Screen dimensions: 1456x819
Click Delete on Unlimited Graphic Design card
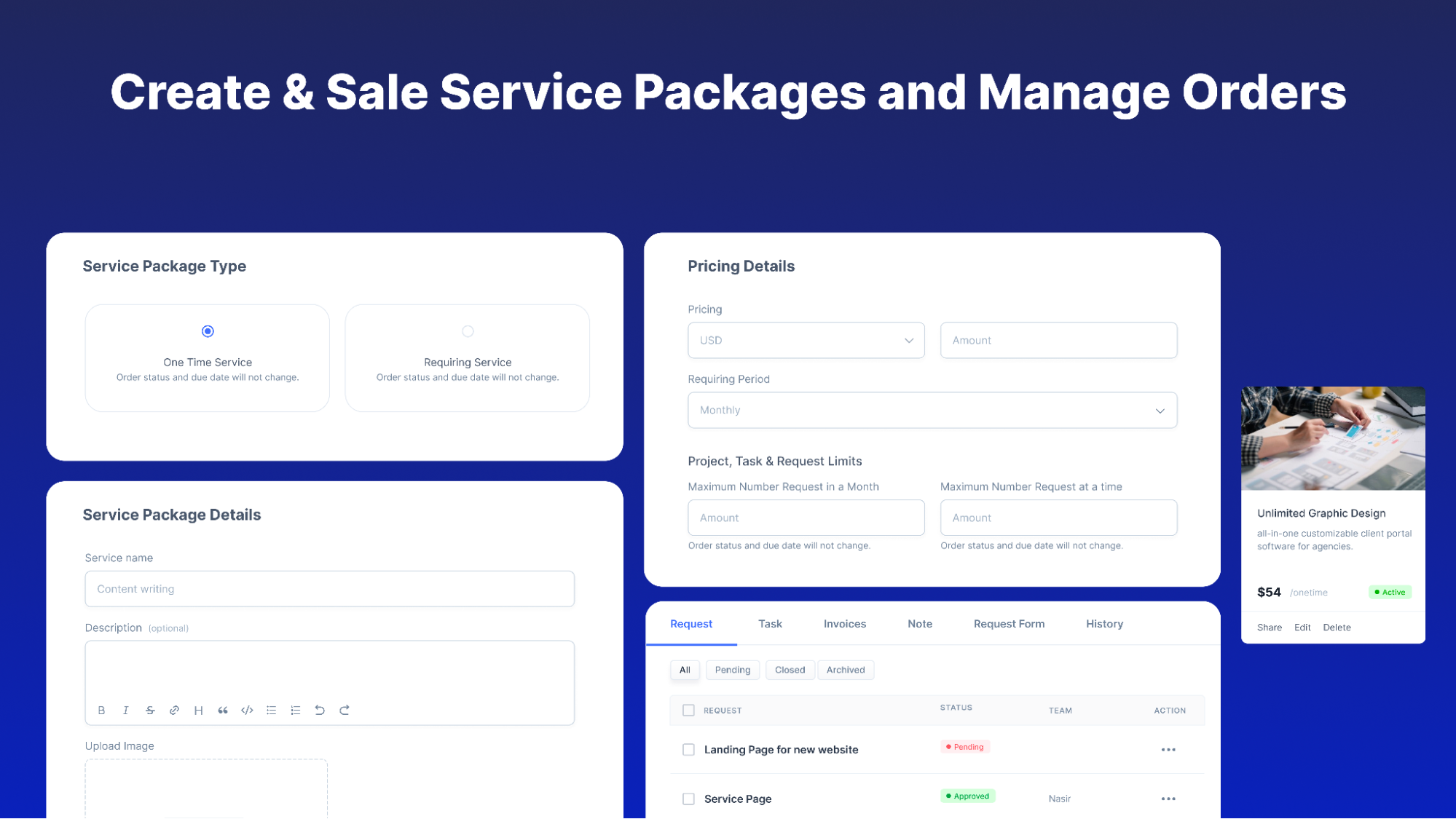click(1337, 628)
